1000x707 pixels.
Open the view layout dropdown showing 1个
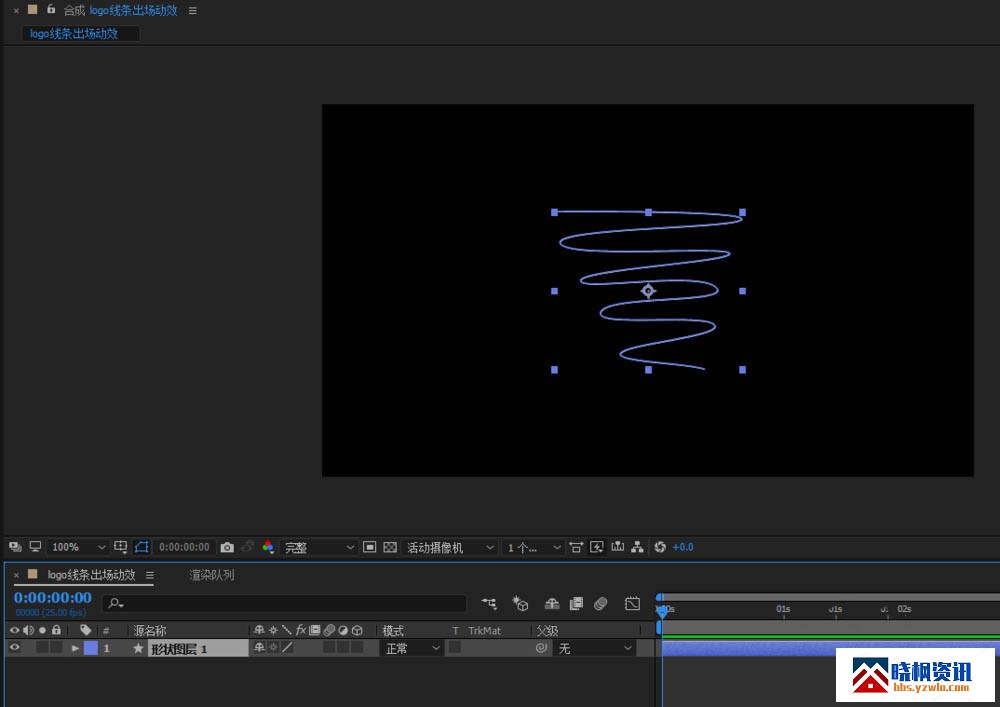[533, 547]
